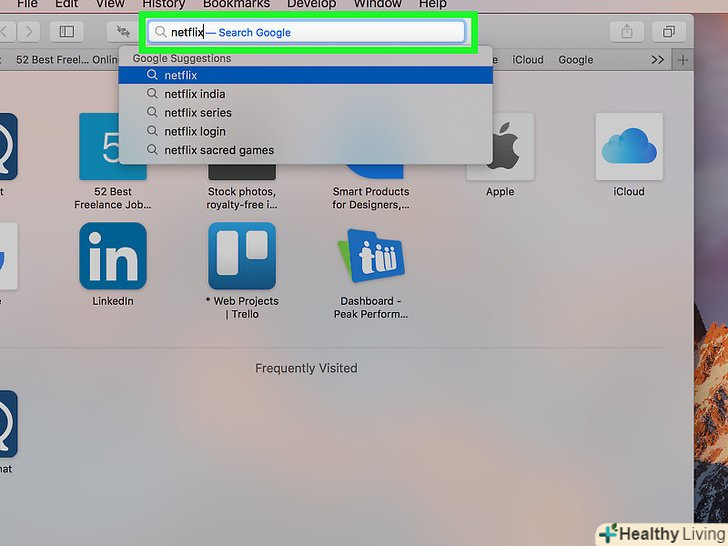Viewport: 728px width, 546px height.
Task: Expand hidden bookmarks with the double chevron
Action: click(657, 60)
